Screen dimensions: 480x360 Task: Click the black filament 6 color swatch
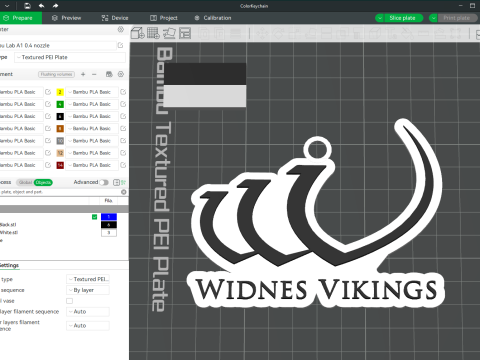point(60,116)
